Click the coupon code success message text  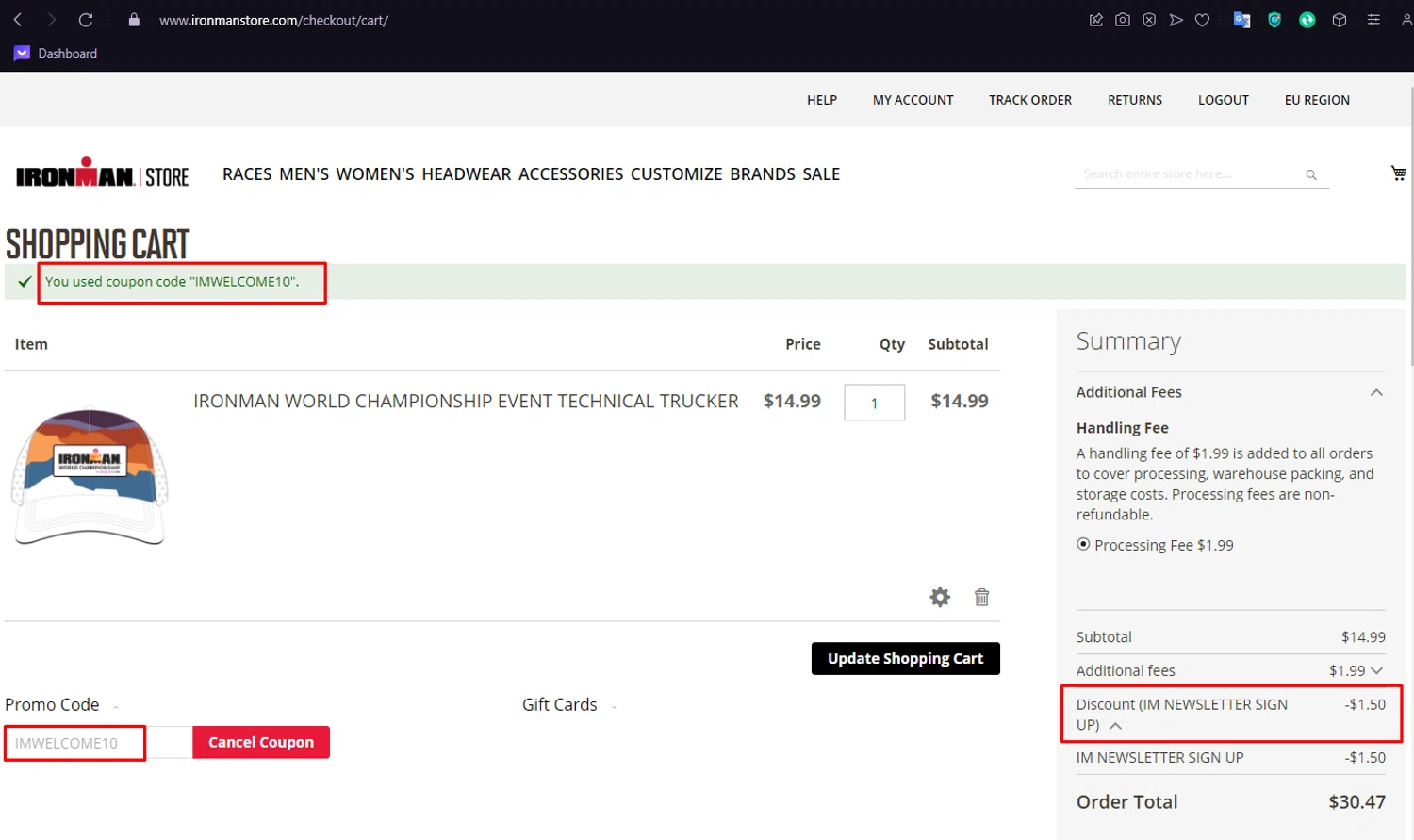[x=172, y=281]
